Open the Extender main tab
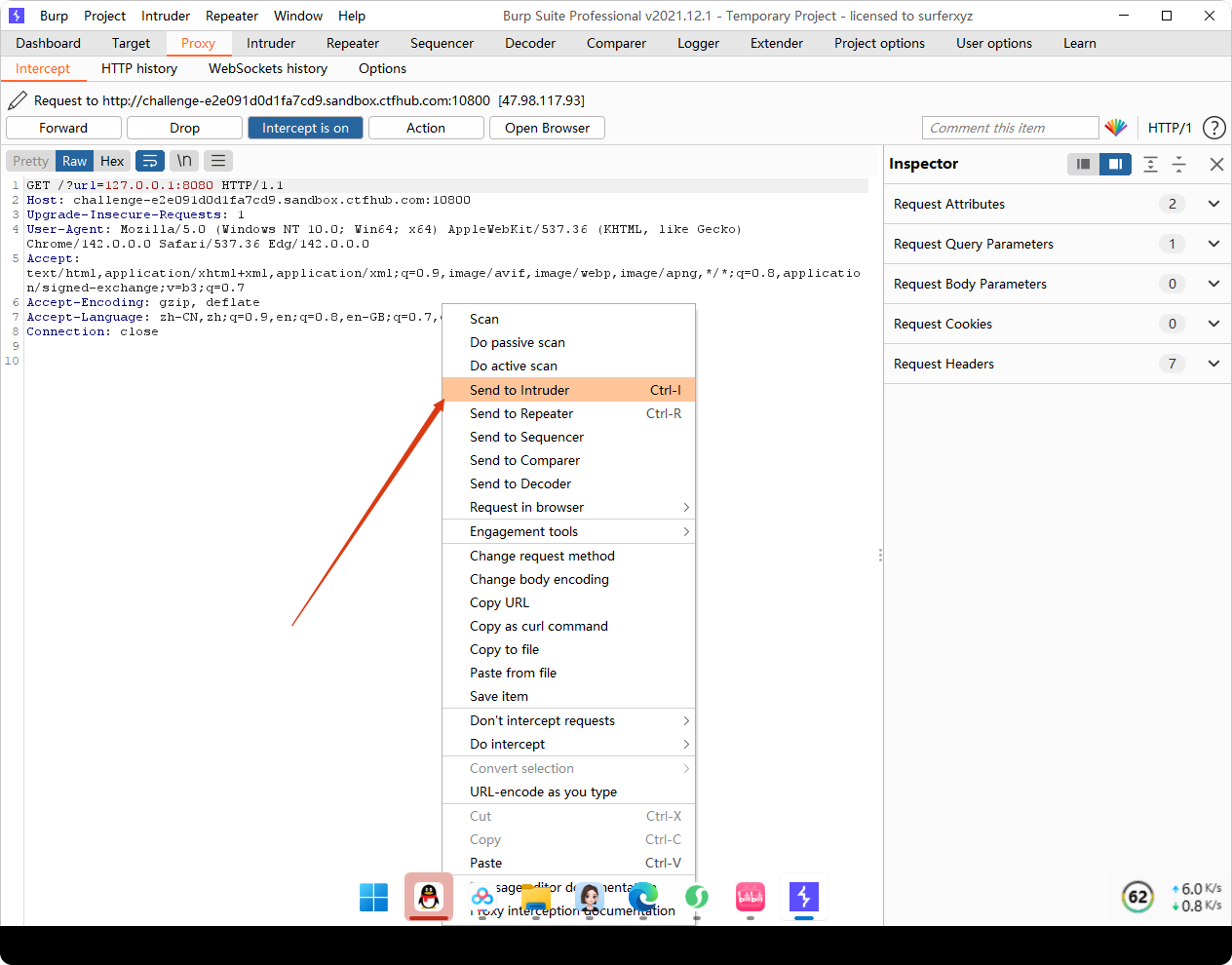The height and width of the screenshot is (965, 1232). 777,43
